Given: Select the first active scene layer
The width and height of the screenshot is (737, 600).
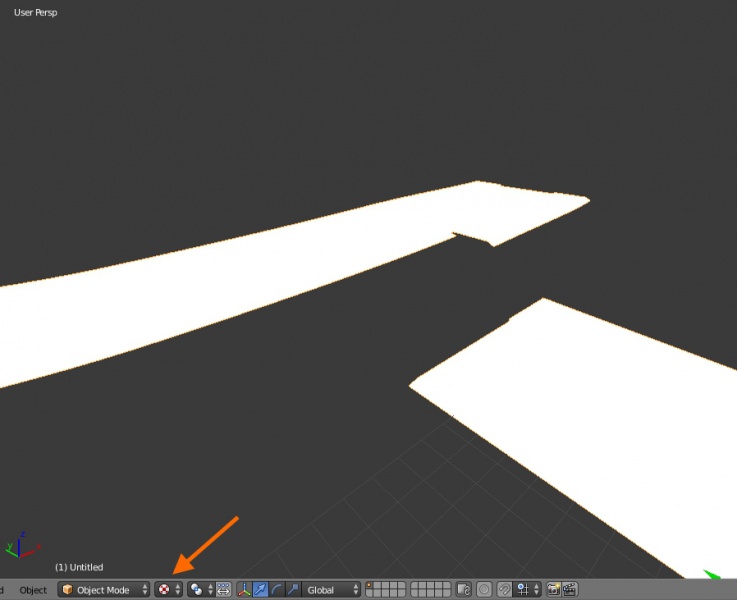Looking at the screenshot, I should pyautogui.click(x=369, y=586).
